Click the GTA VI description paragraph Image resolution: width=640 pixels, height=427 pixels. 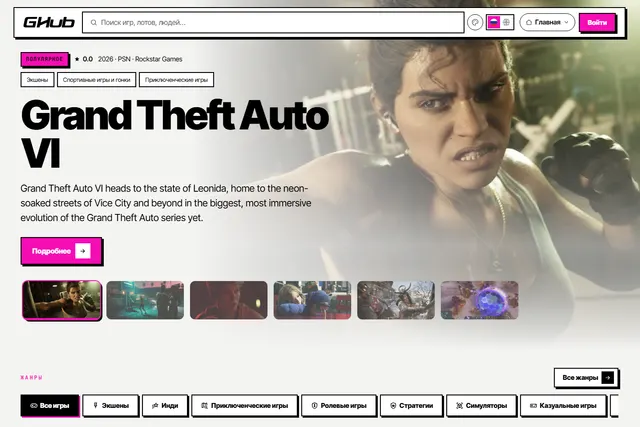coord(166,203)
